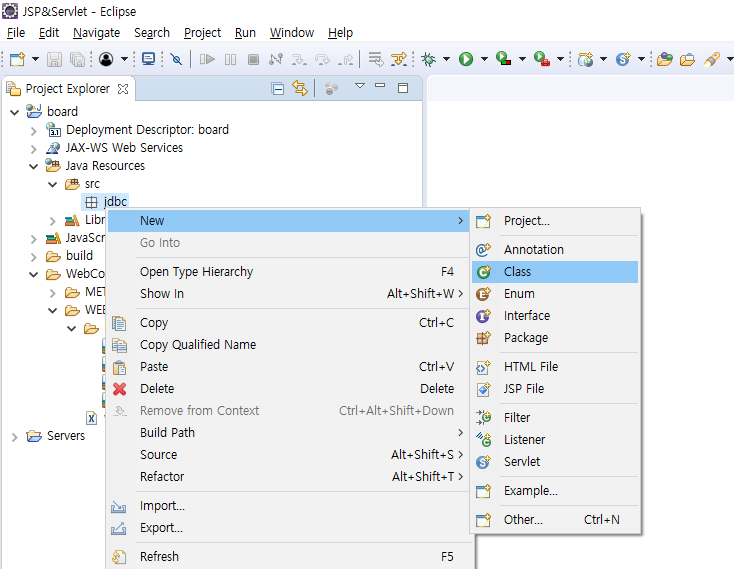The height and width of the screenshot is (569, 734).
Task: Click the New Dynamic Web Project icon
Action: pos(585,59)
